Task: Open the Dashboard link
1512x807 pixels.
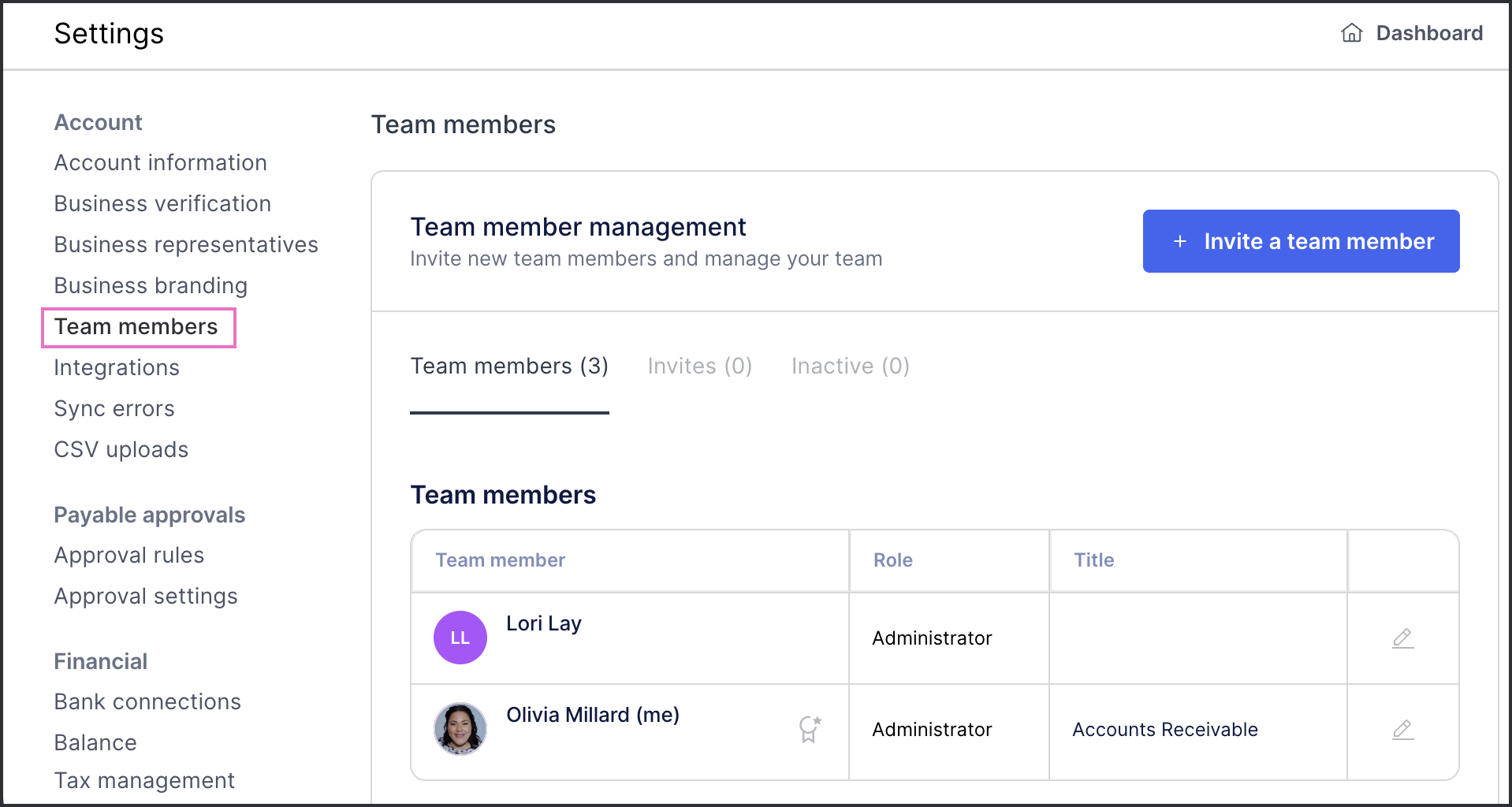Action: [1411, 33]
